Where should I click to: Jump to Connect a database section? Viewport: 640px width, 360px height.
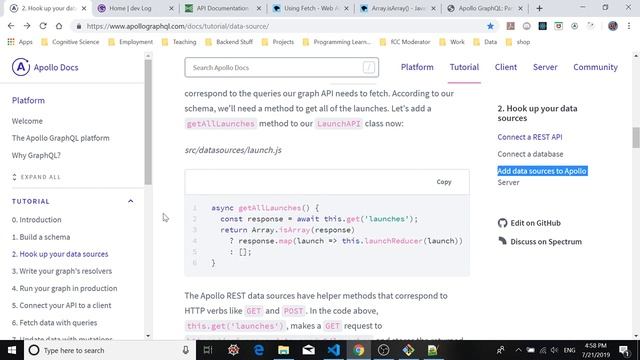click(x=530, y=154)
